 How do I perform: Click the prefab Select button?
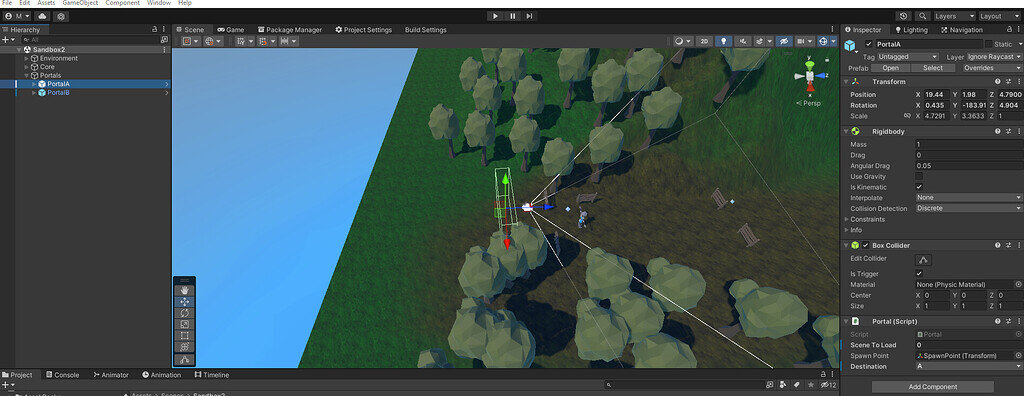tap(933, 68)
